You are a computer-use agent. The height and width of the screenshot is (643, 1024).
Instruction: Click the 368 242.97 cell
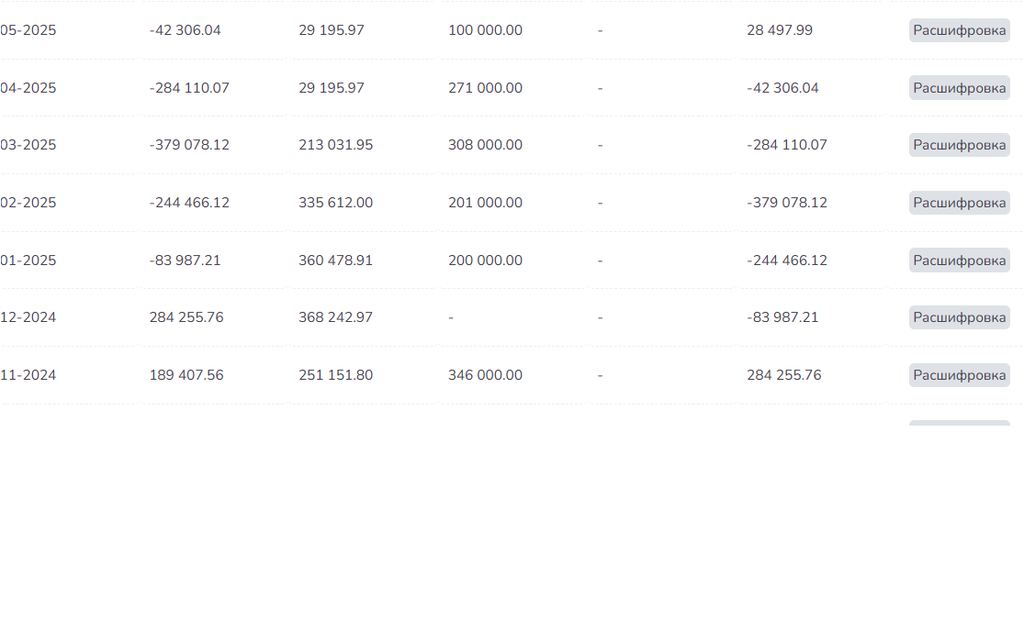pyautogui.click(x=335, y=317)
